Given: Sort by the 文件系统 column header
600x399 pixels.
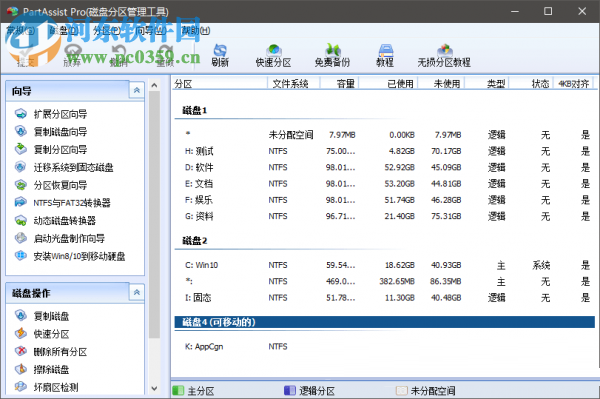Looking at the screenshot, I should click(x=293, y=83).
